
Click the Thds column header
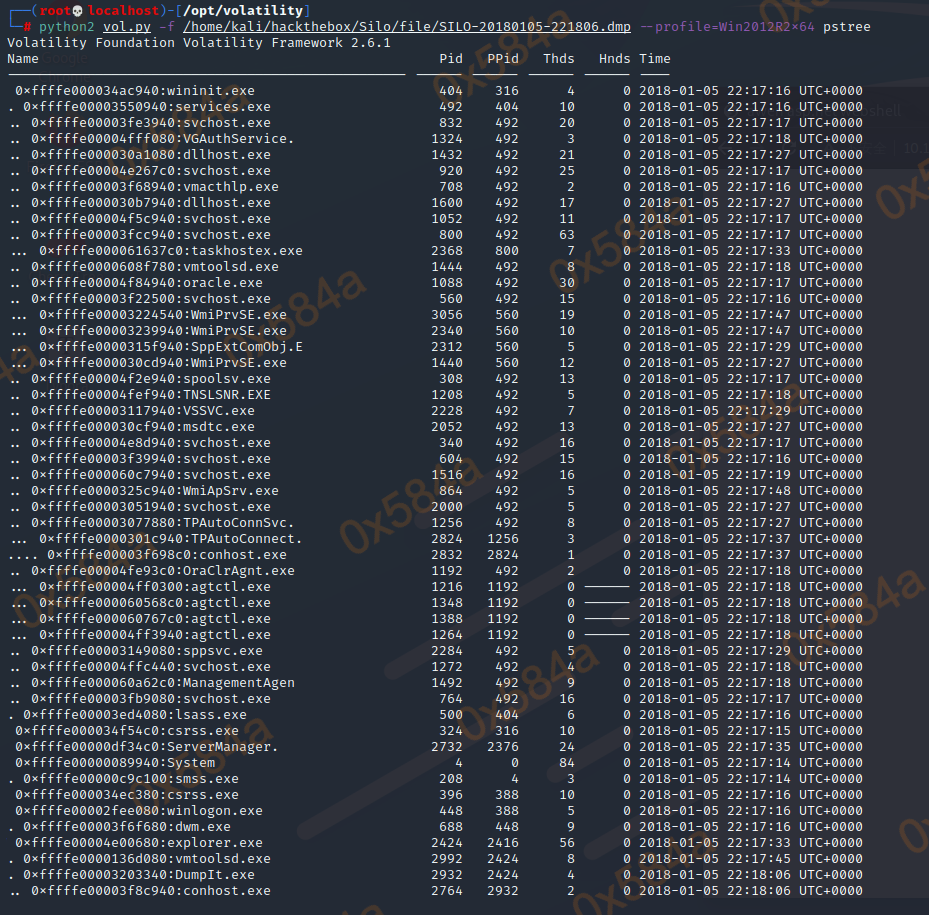click(x=559, y=59)
